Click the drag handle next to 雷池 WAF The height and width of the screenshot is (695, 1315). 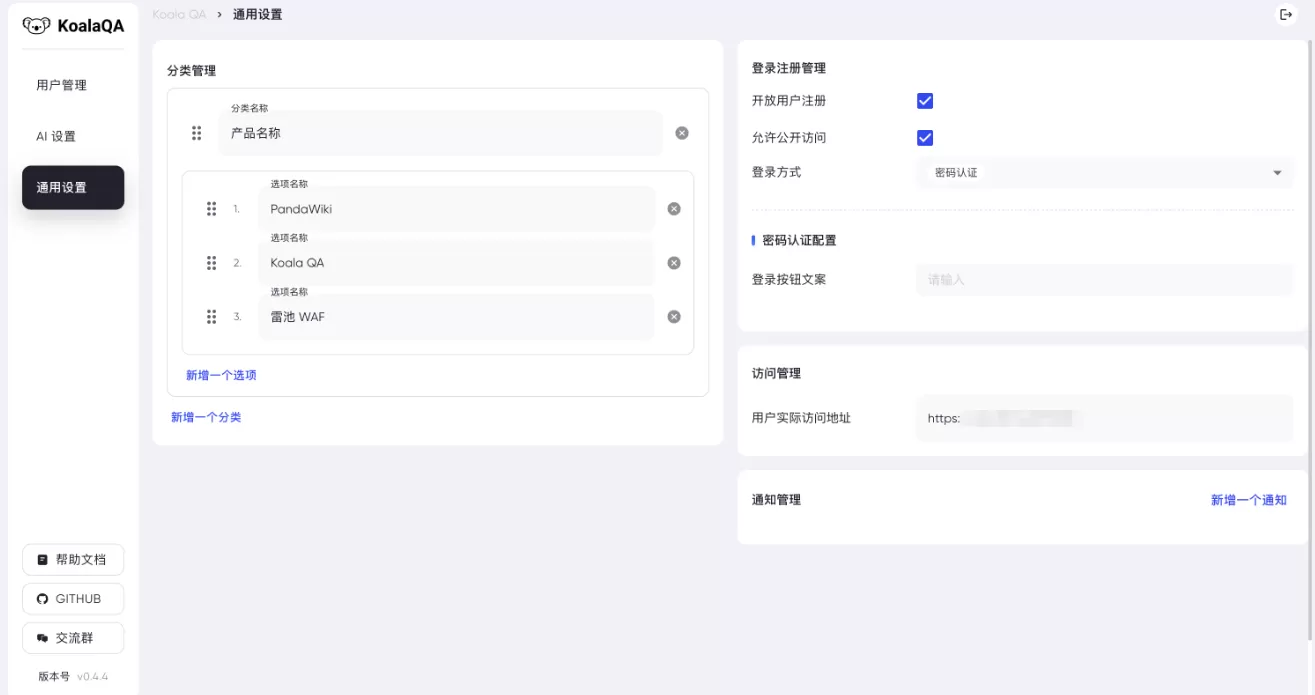point(212,317)
